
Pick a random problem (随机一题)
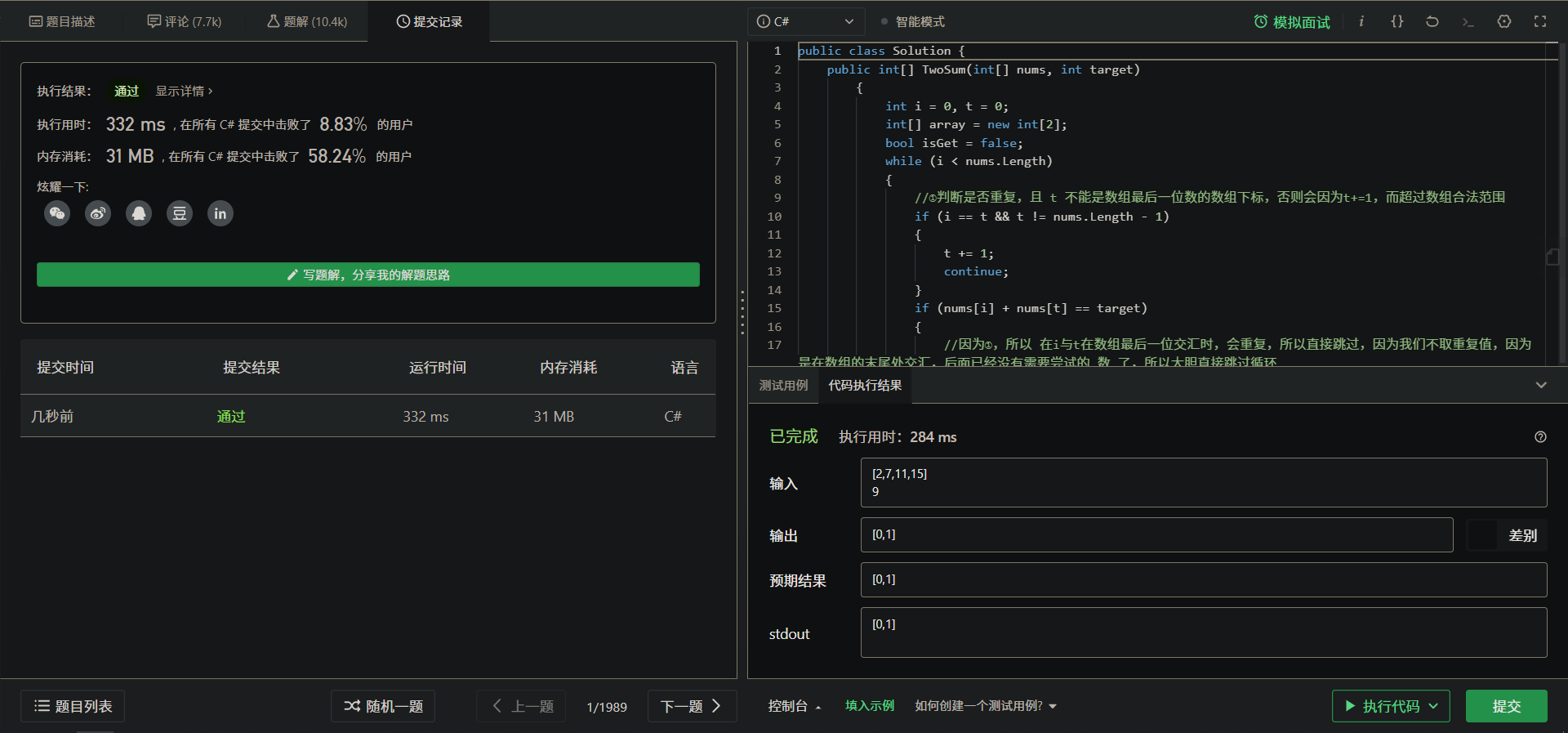(383, 706)
